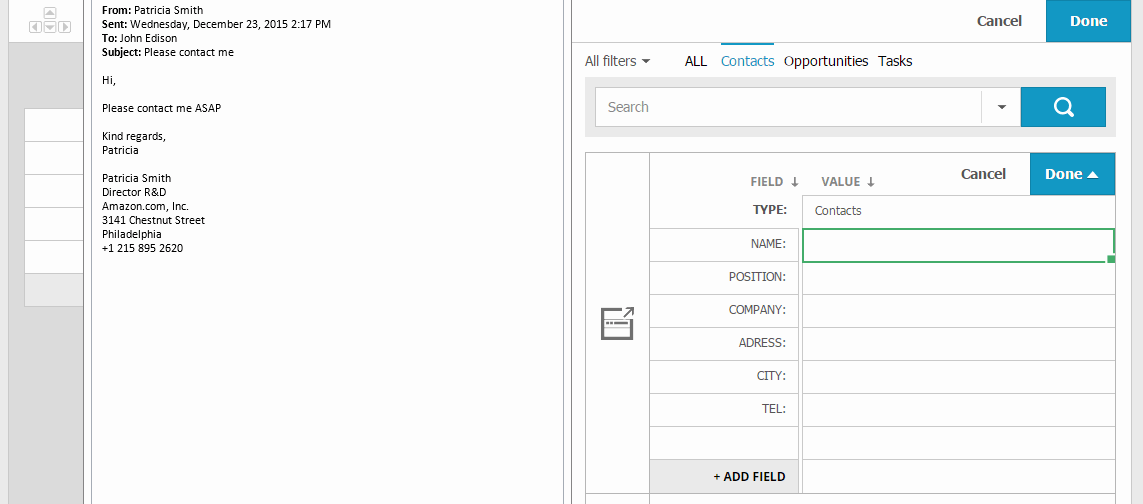Click the NAME: field label
The image size is (1143, 504).
click(x=768, y=244)
